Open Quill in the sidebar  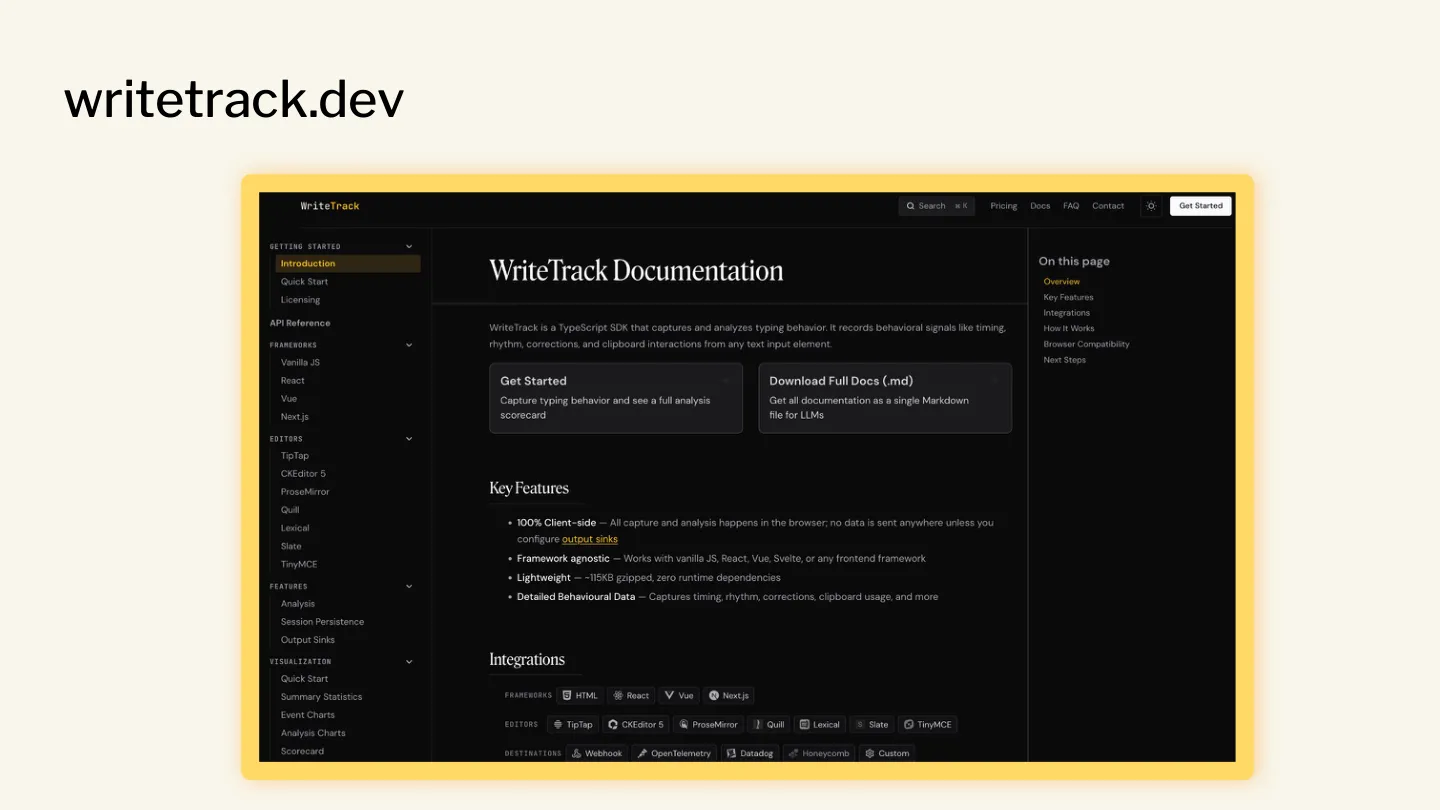(x=290, y=510)
